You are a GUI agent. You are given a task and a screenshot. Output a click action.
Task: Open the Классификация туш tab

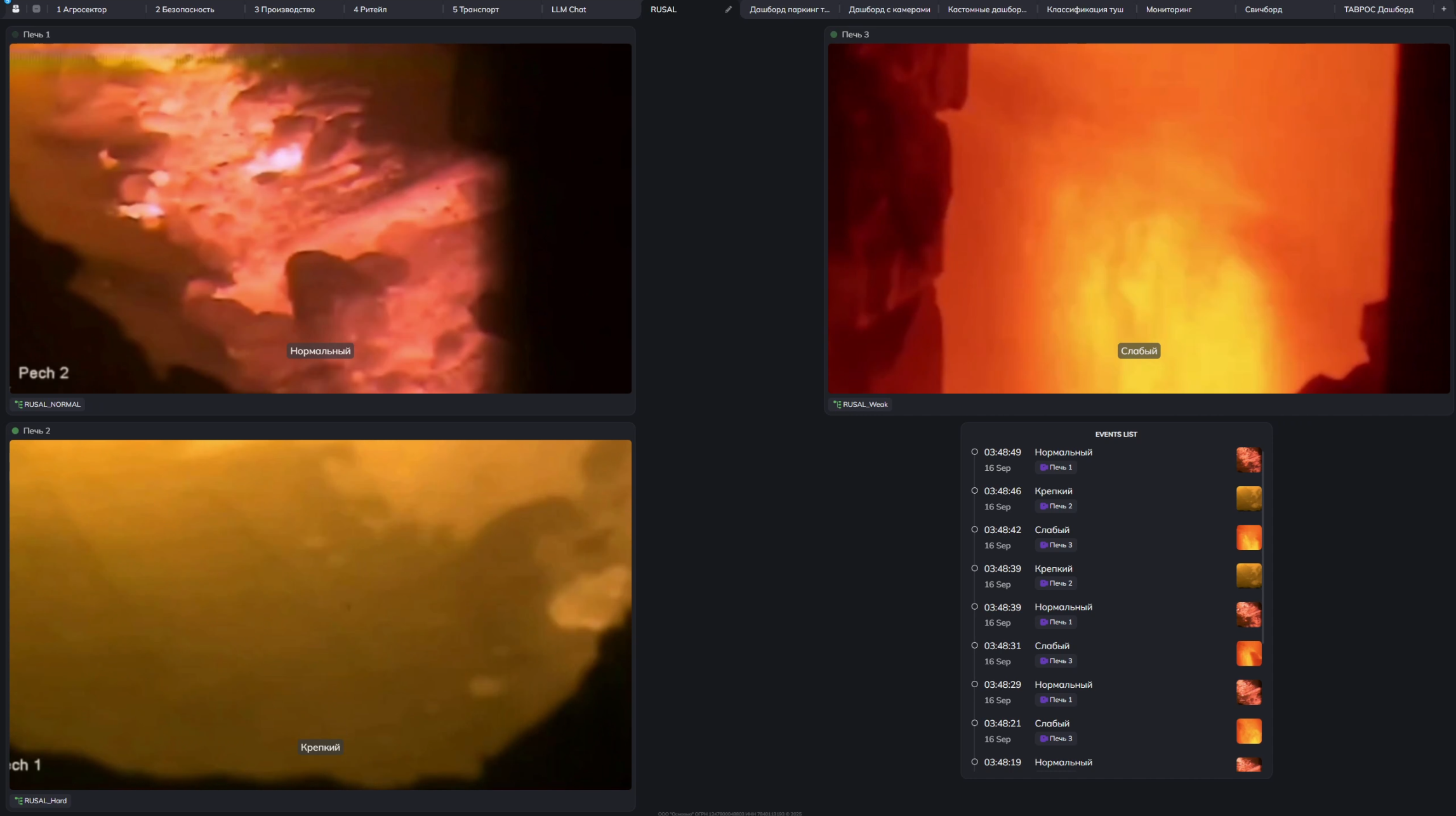[x=1085, y=10]
